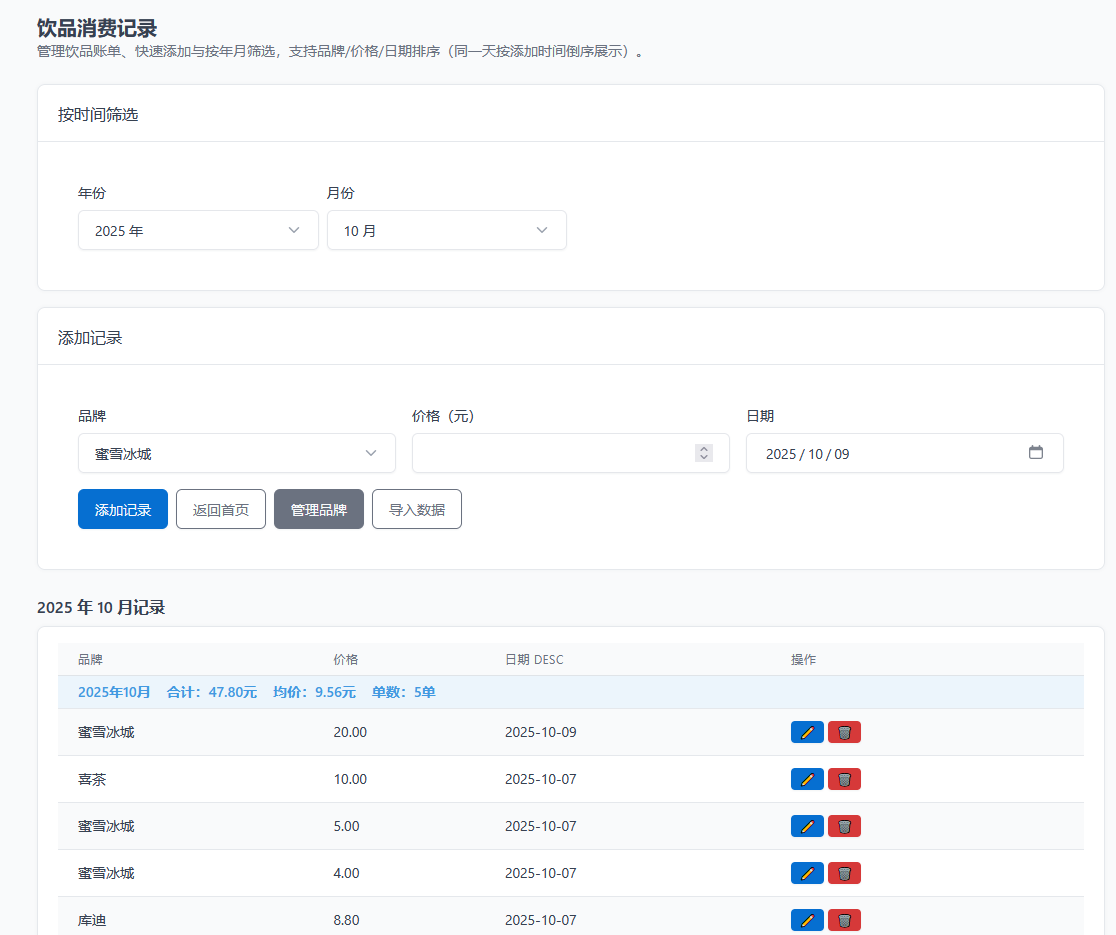The height and width of the screenshot is (935, 1116).
Task: Edit the 库迪 8.80 record
Action: 807,919
